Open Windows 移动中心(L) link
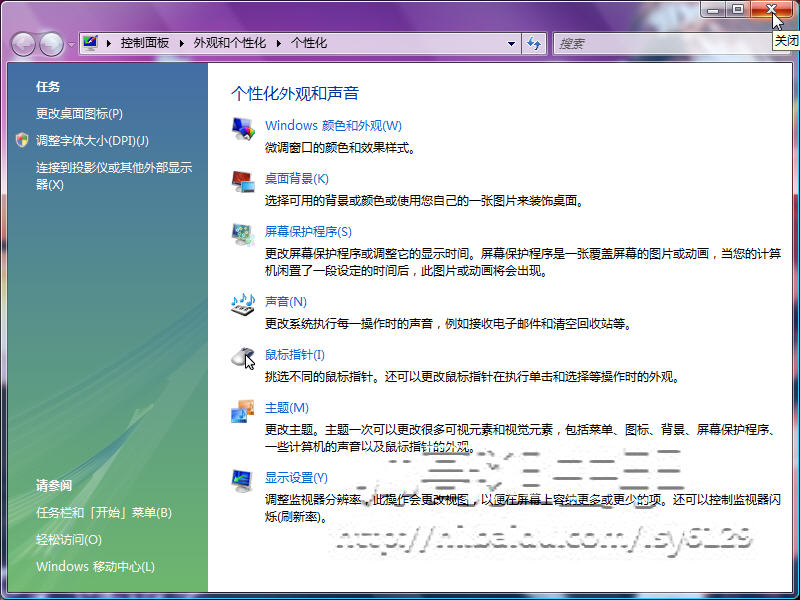Viewport: 800px width, 600px height. pos(95,566)
